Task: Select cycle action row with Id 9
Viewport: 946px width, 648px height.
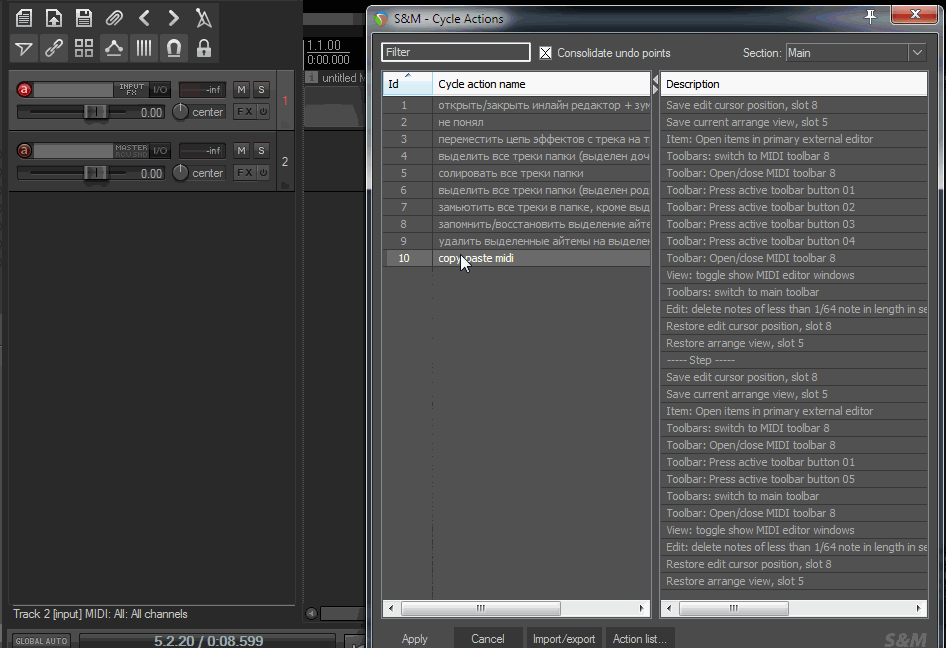Action: pyautogui.click(x=516, y=241)
